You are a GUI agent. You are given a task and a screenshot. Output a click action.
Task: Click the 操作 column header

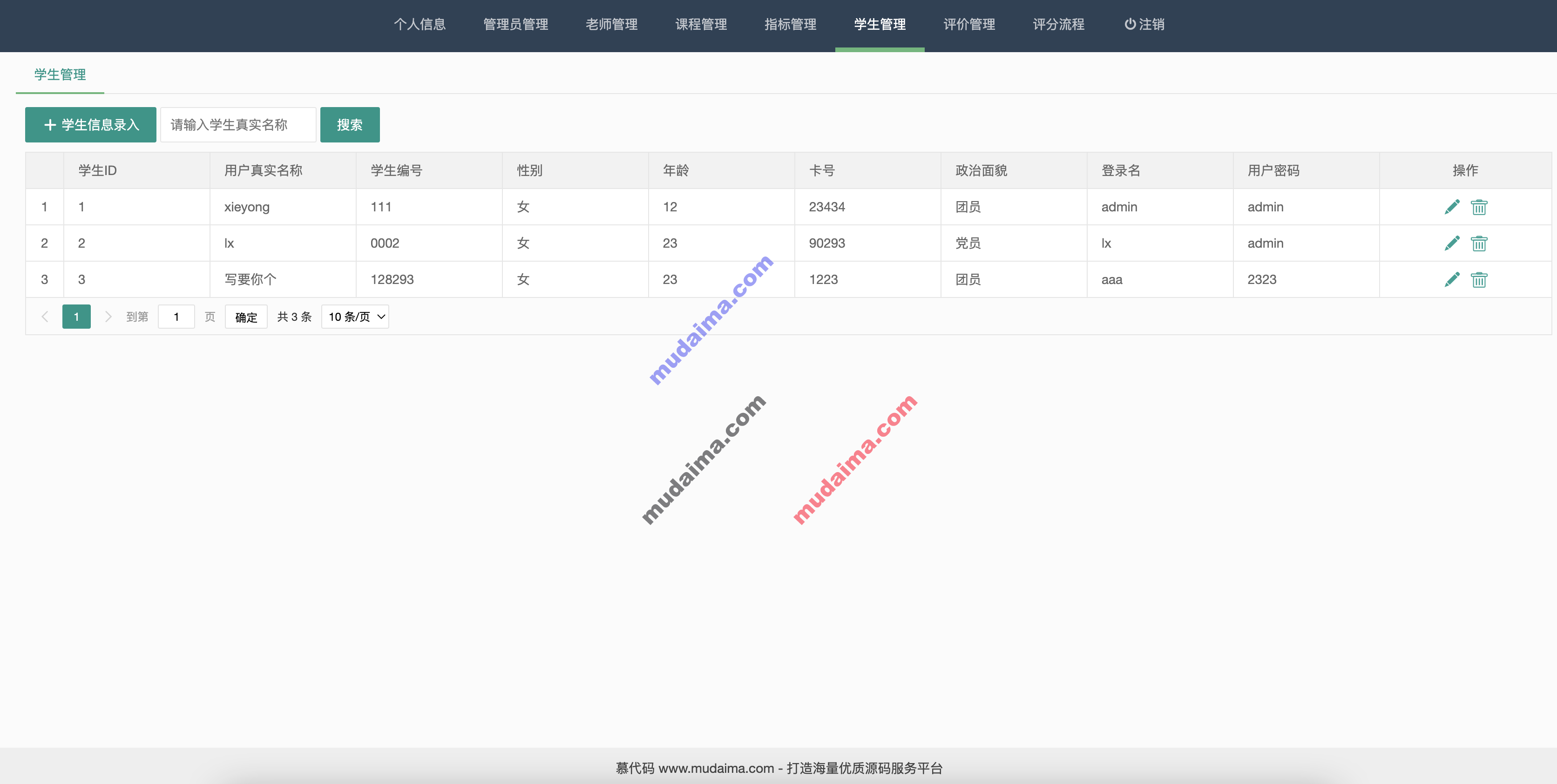(1465, 170)
